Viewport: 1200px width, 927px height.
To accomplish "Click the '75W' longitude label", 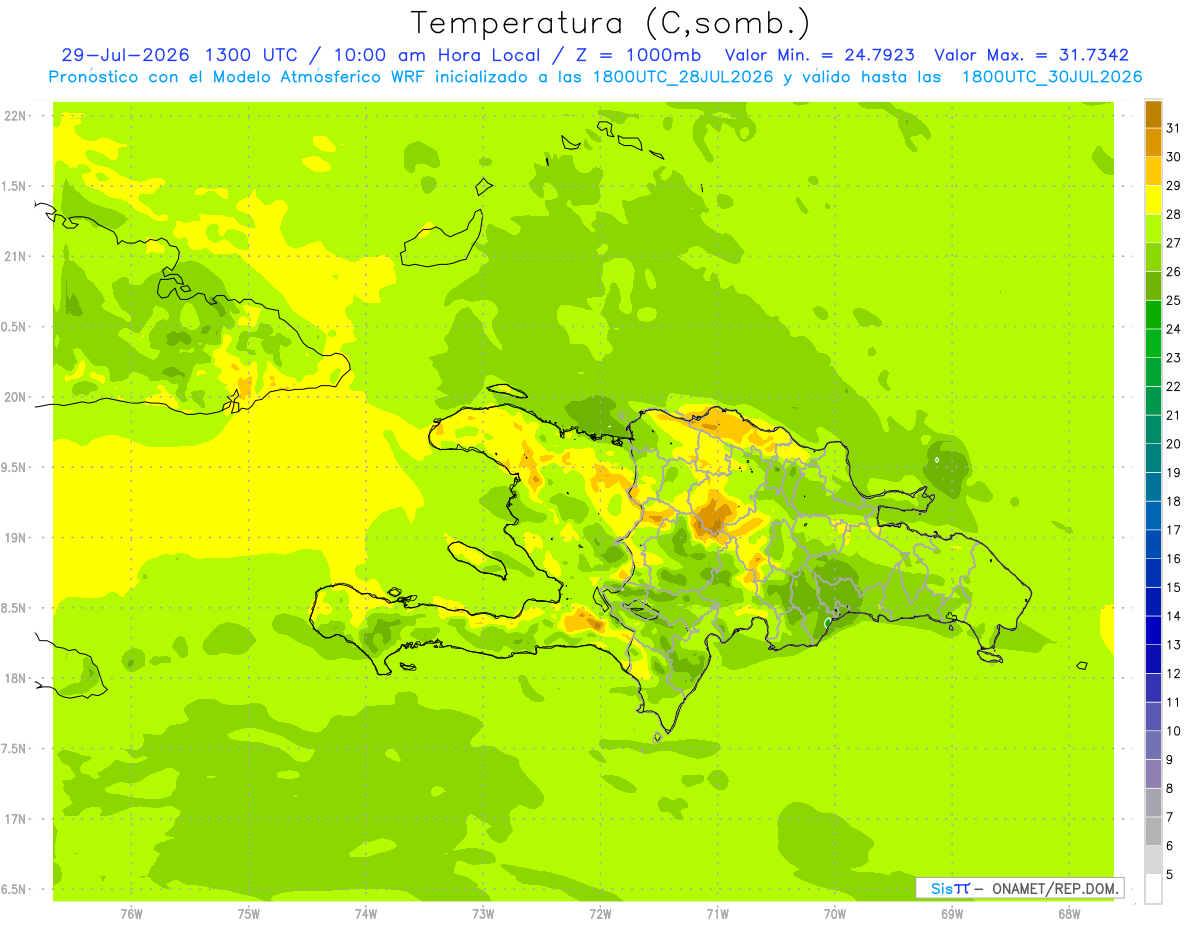I will click(x=249, y=914).
